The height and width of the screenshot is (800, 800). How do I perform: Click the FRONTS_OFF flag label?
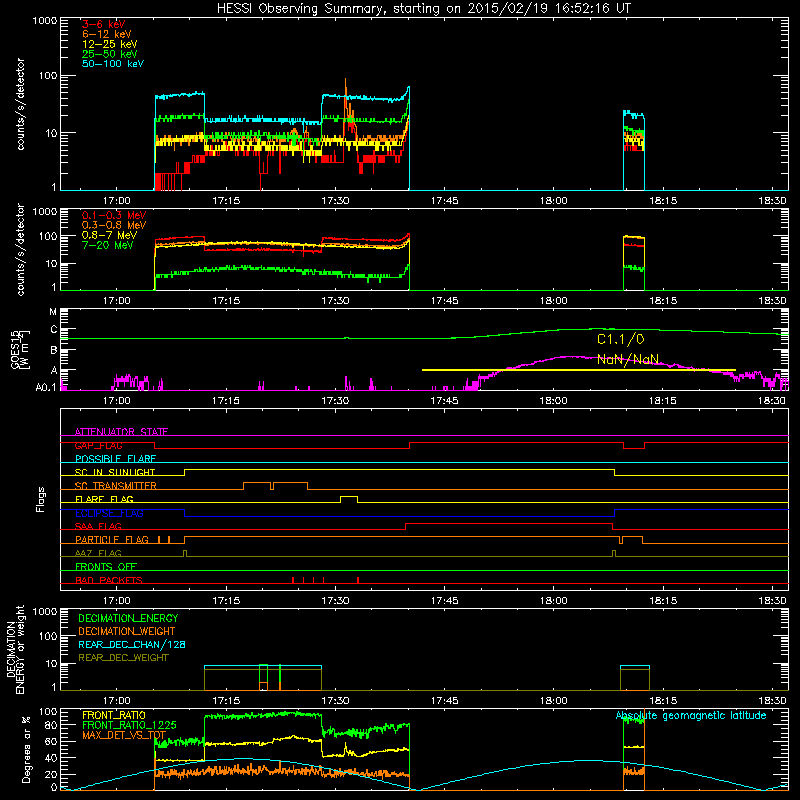tap(106, 567)
